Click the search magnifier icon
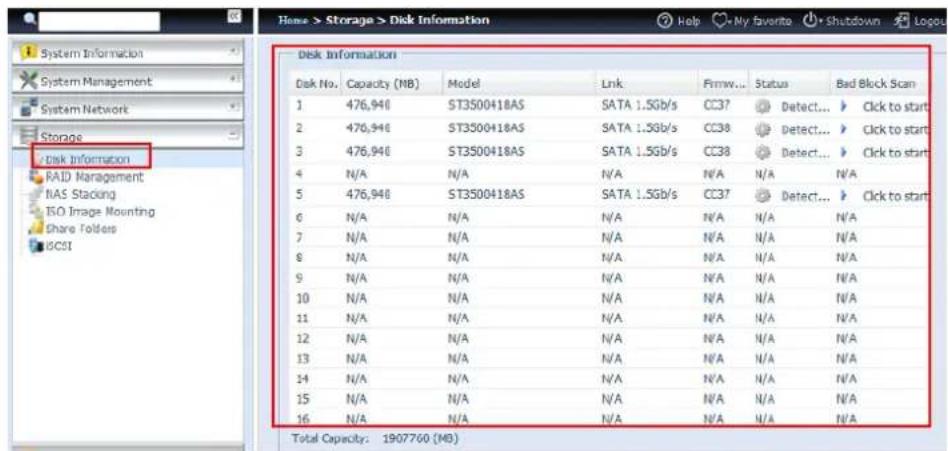The height and width of the screenshot is (451, 948). point(28,21)
